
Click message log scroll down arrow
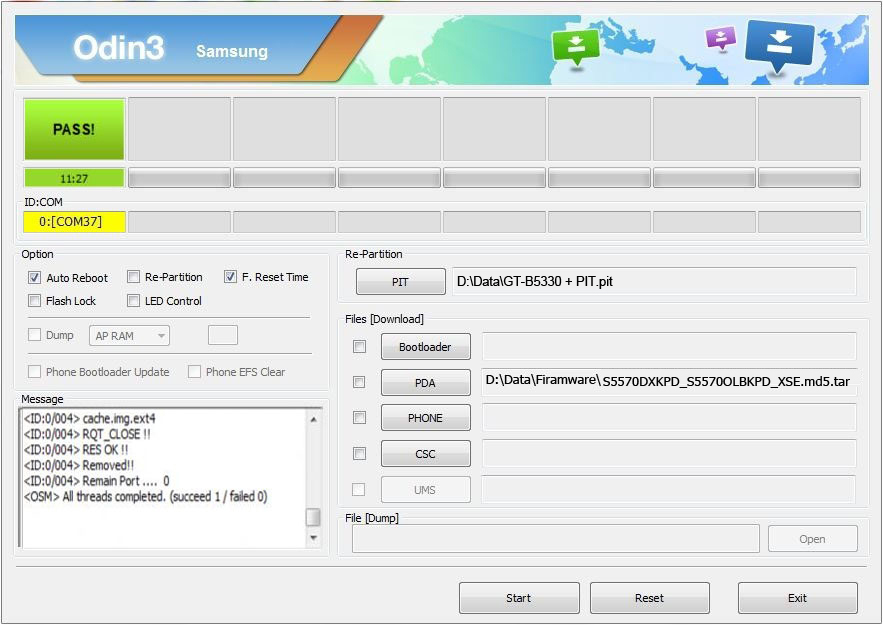coord(314,538)
